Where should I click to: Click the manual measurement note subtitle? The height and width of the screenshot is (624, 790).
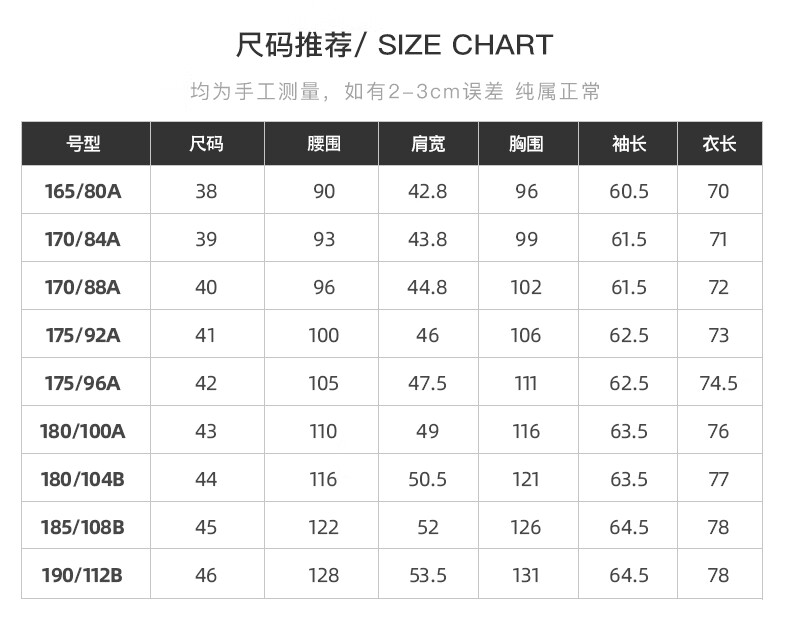[395, 92]
